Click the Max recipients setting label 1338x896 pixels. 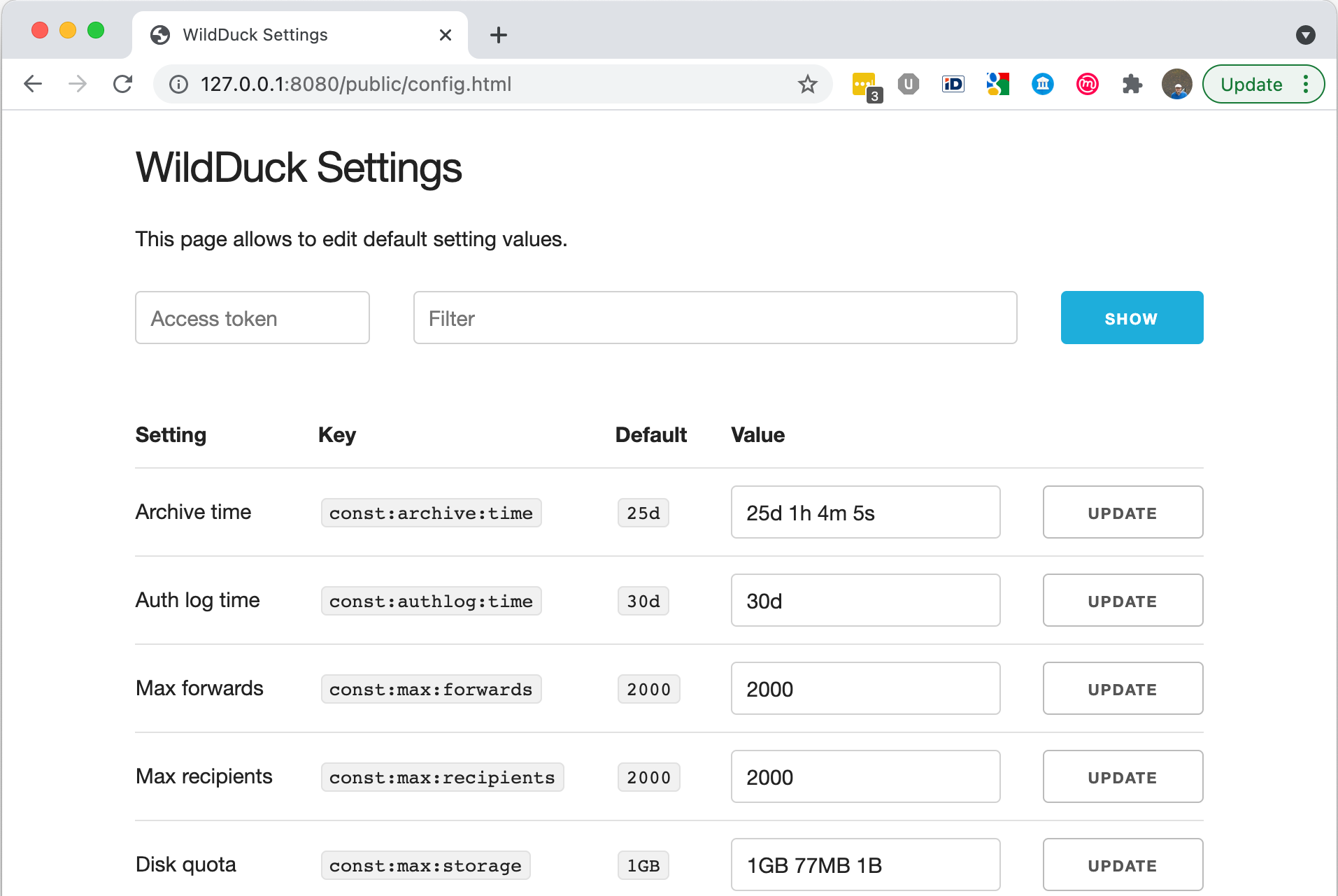[204, 776]
